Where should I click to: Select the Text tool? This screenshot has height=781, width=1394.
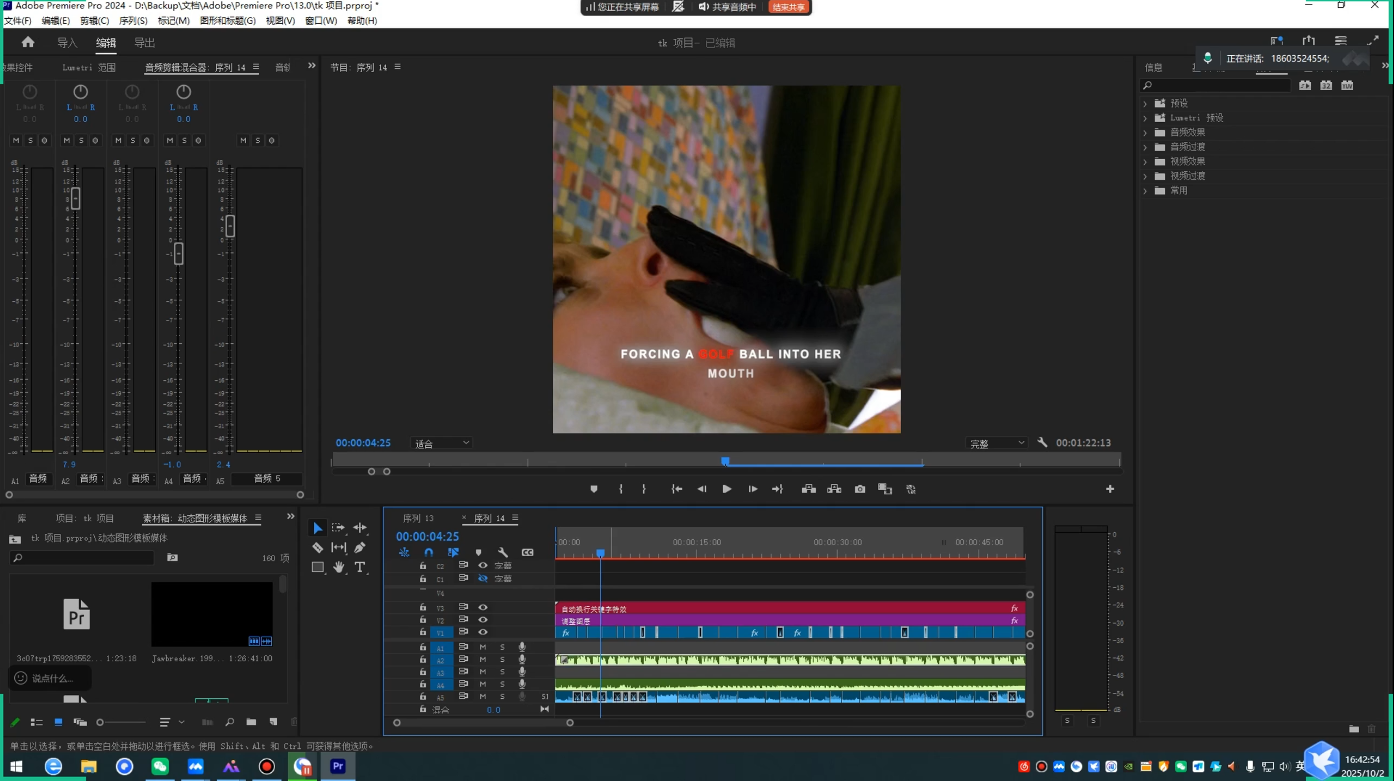pos(360,568)
